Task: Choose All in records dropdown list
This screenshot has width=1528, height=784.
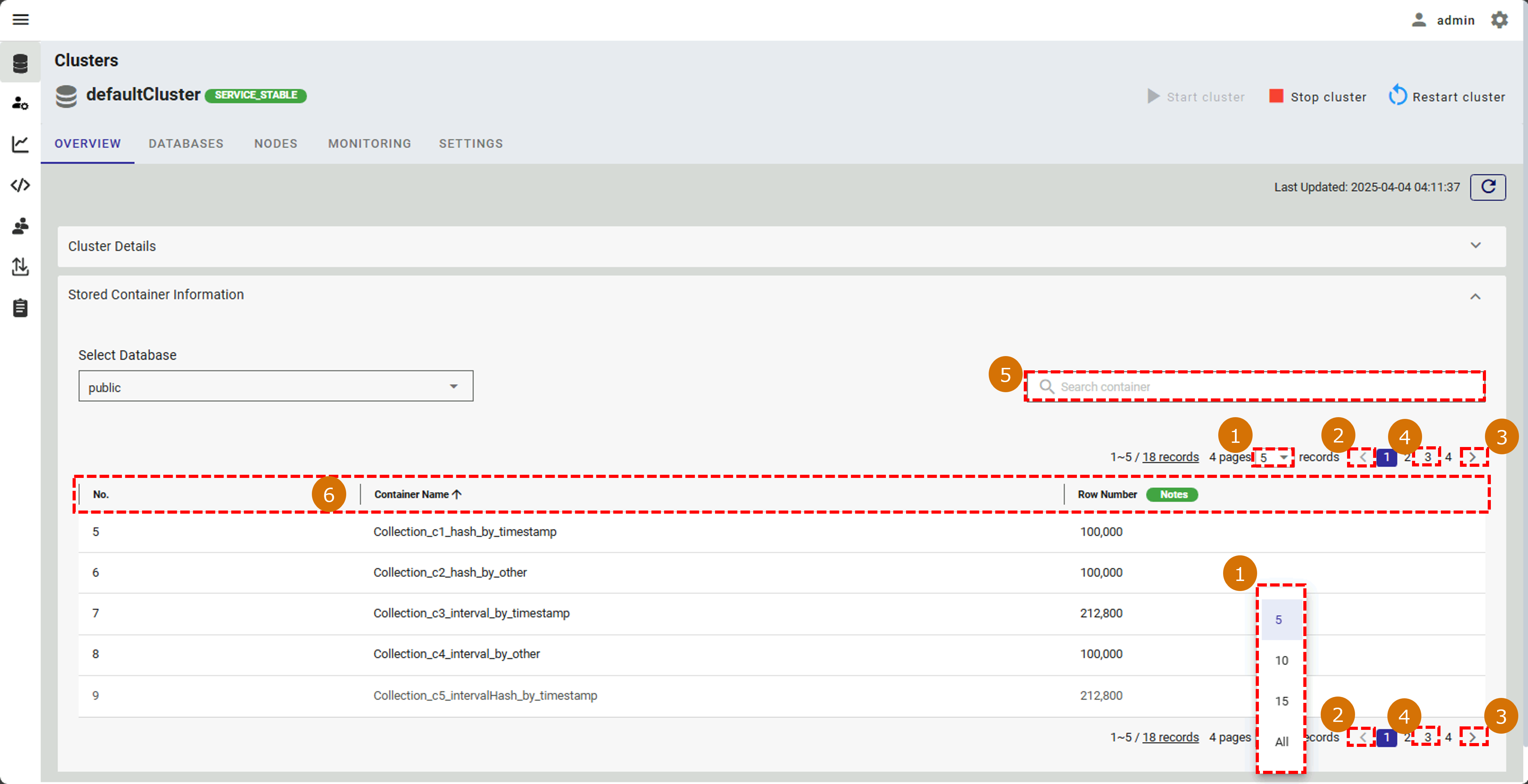Action: coord(1281,741)
